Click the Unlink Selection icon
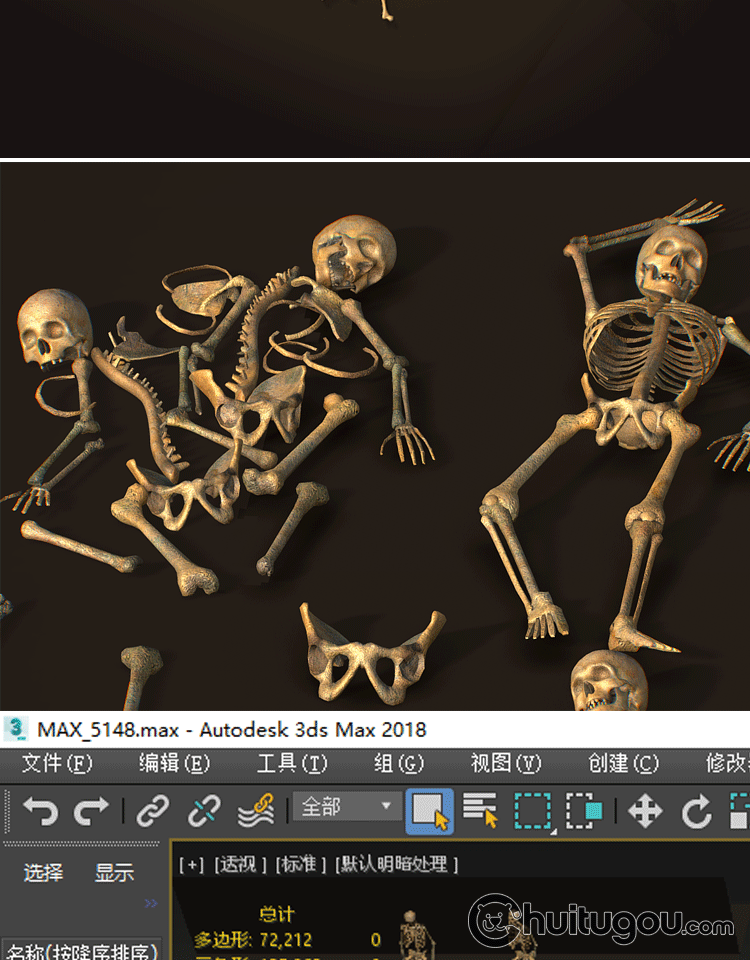 coord(204,810)
